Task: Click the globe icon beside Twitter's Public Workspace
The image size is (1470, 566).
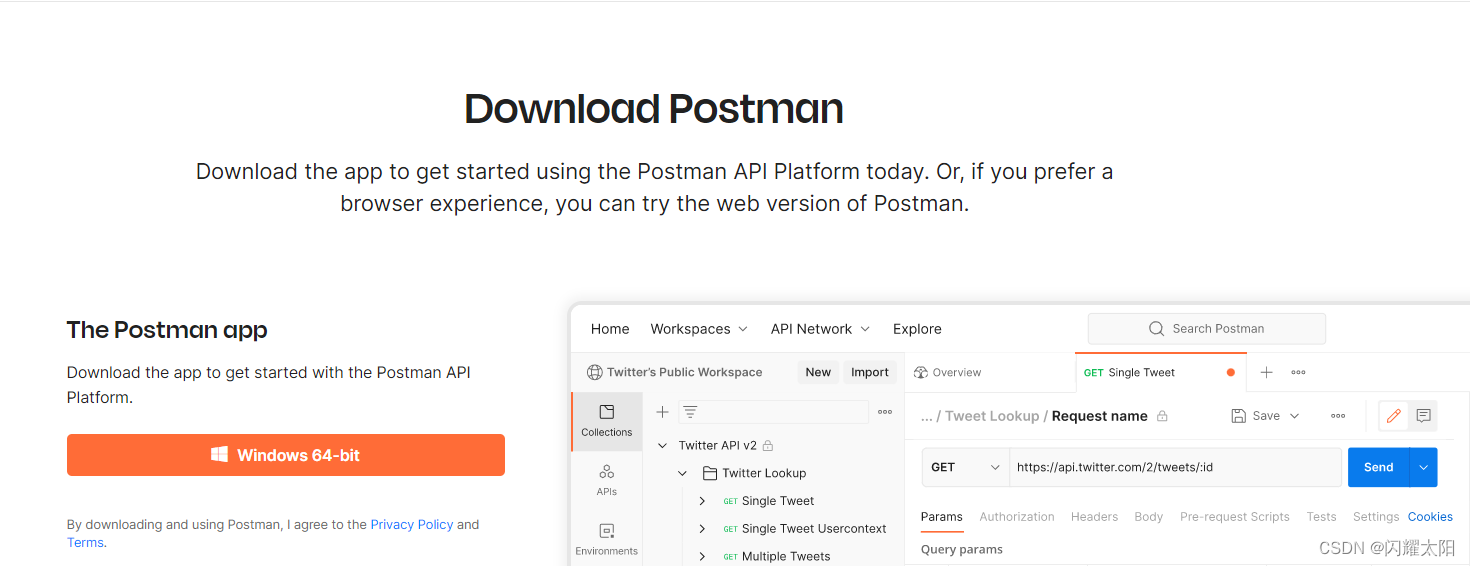Action: point(595,372)
